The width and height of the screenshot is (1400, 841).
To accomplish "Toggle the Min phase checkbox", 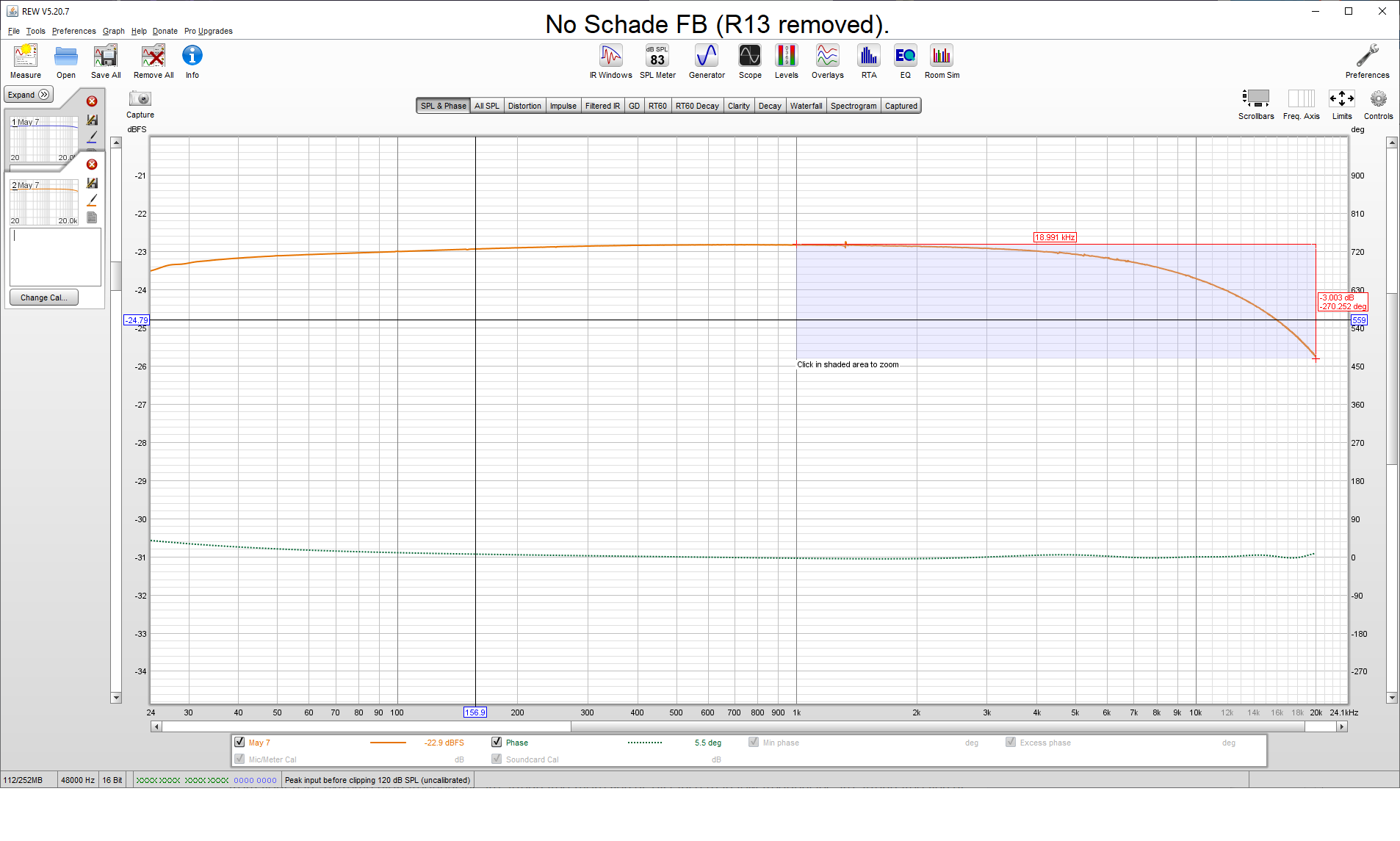I will pos(754,742).
